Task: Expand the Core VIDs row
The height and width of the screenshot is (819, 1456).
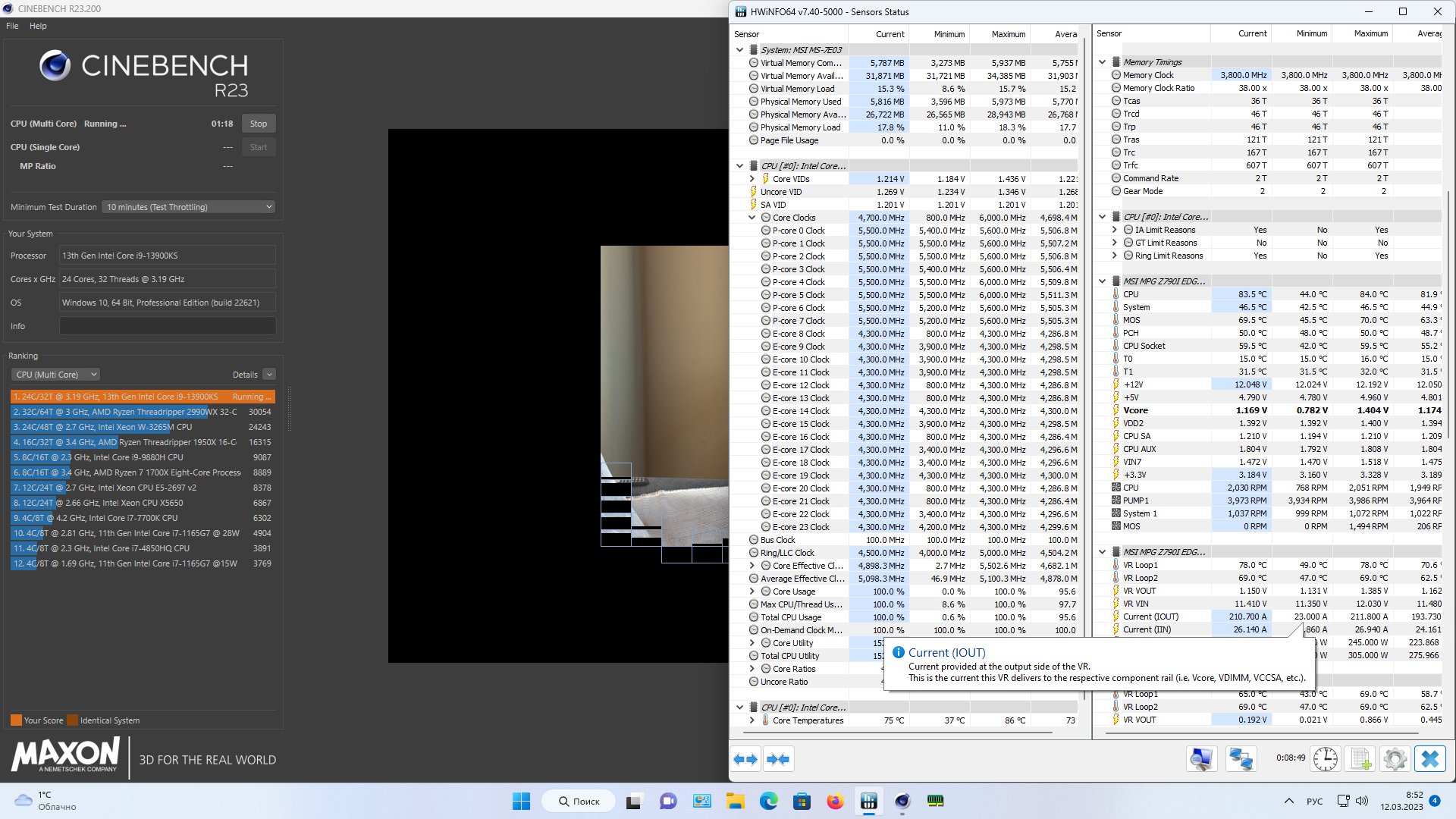Action: tap(752, 179)
